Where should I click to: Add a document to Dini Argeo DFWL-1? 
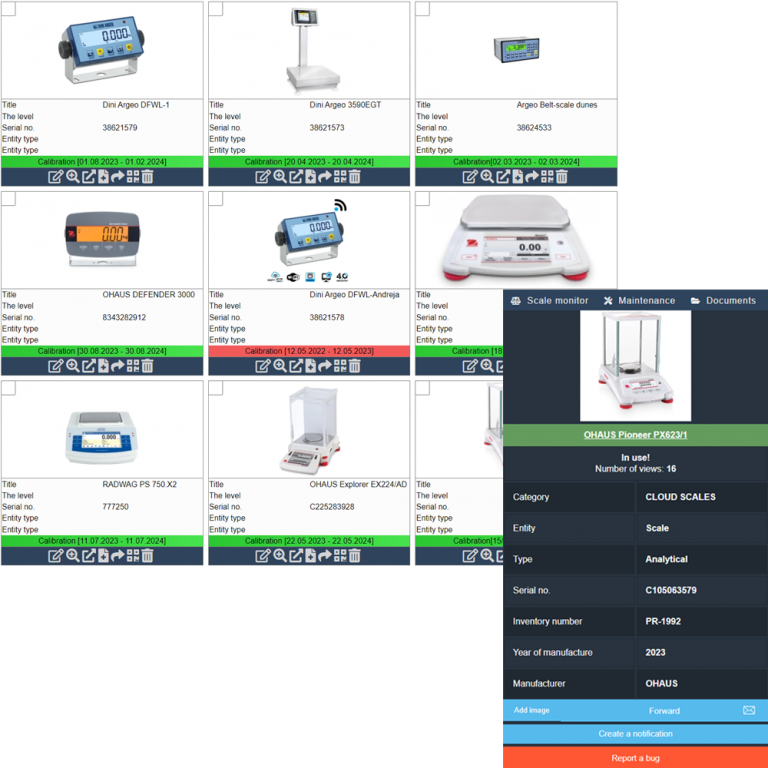point(103,177)
